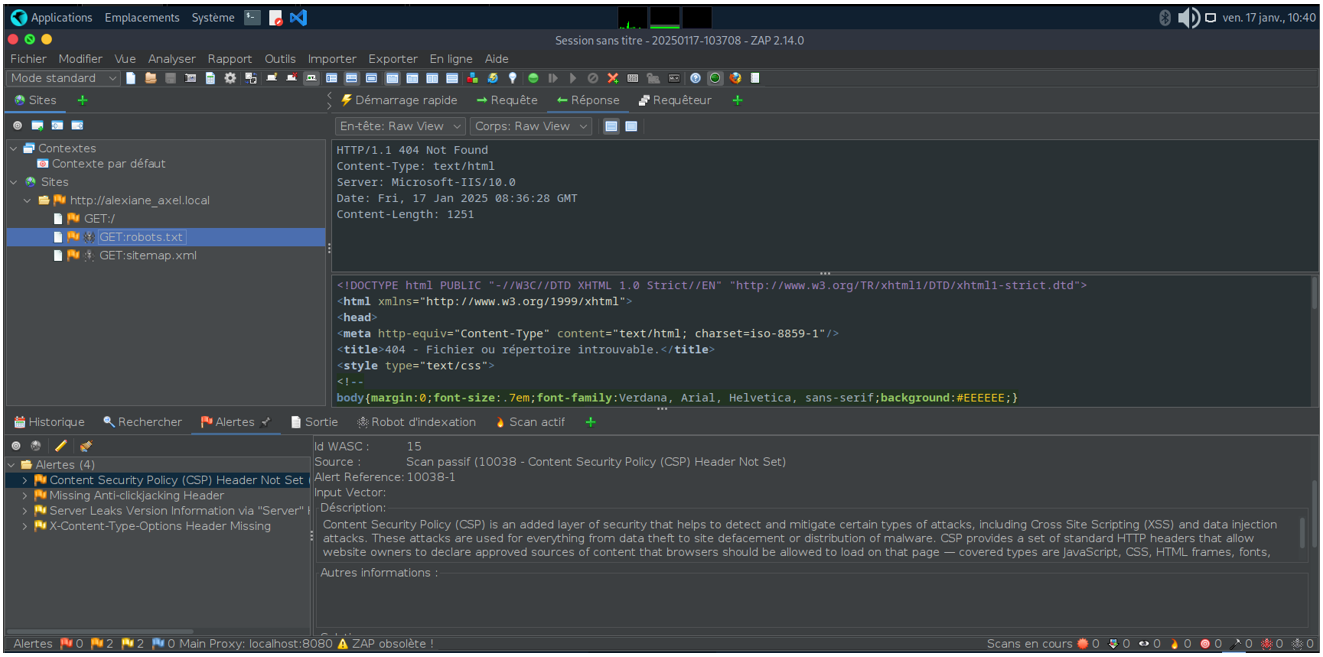The image size is (1323, 657).
Task: Expand X-Content-Type-Options Header Missing alert
Action: [x=25, y=526]
